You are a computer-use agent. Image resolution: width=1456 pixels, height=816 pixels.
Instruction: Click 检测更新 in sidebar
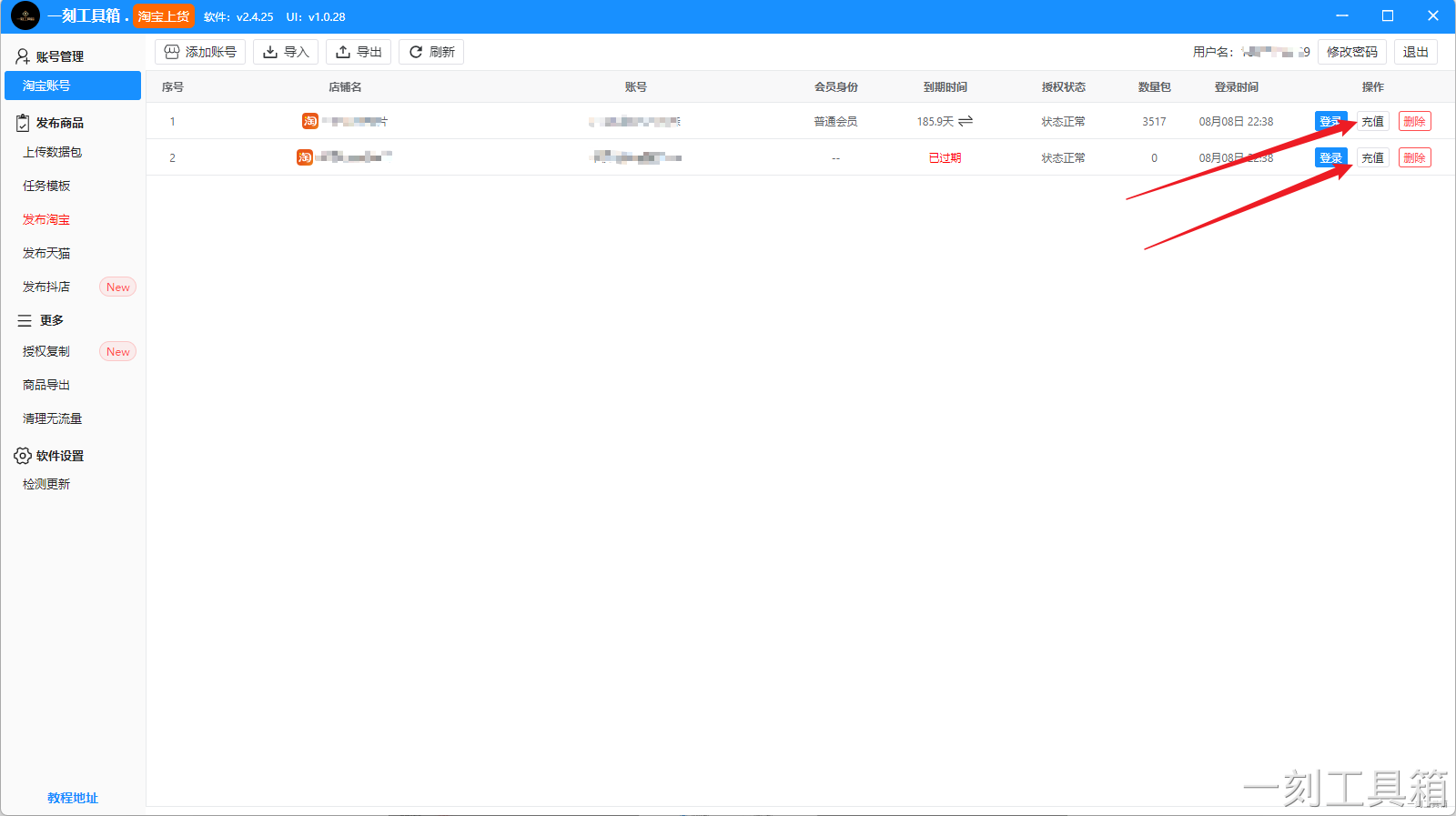pyautogui.click(x=46, y=484)
